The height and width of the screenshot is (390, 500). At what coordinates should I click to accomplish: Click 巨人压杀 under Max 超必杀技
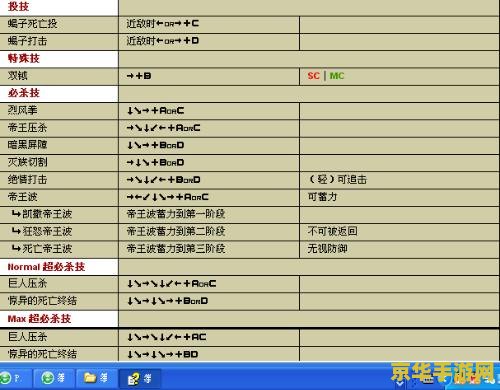point(27,337)
